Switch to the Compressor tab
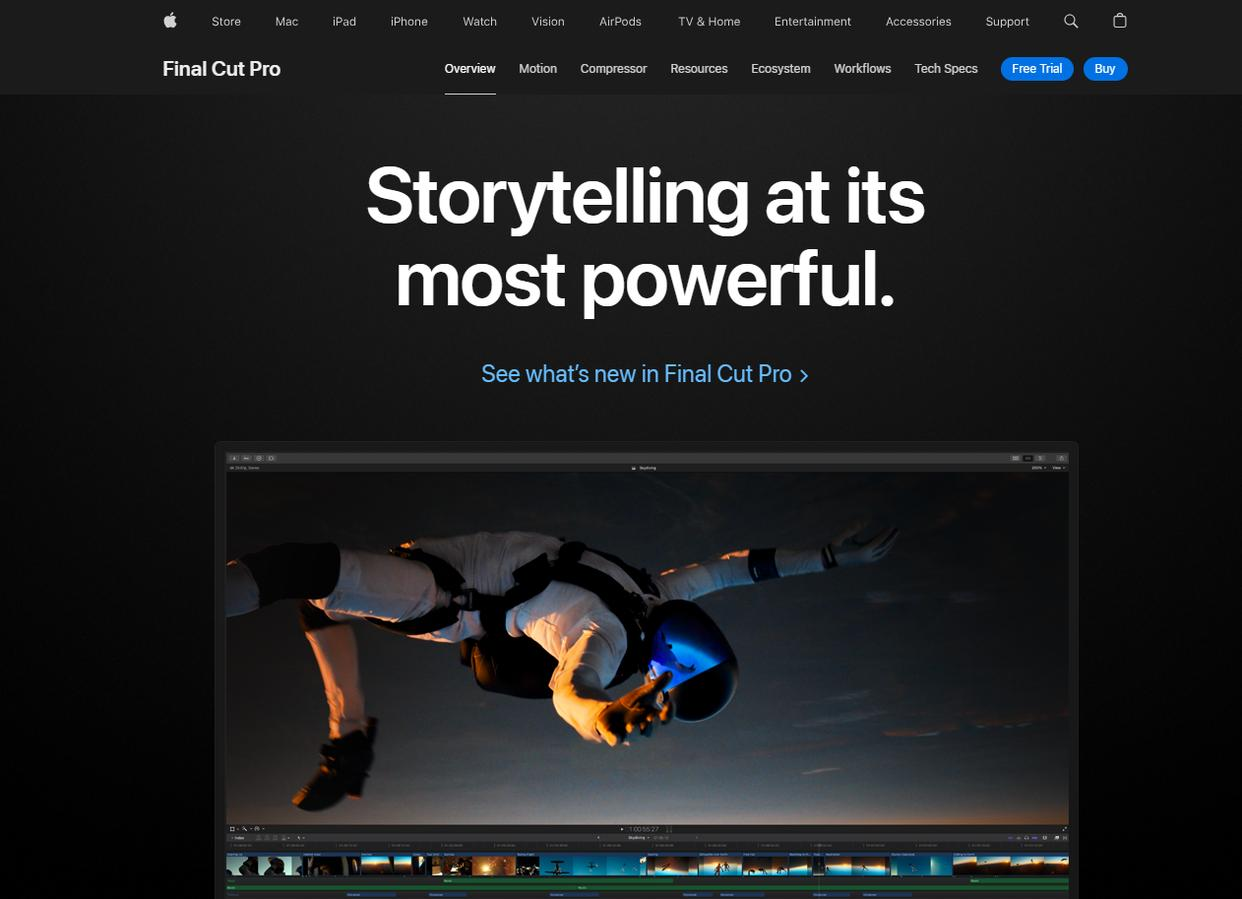This screenshot has height=899, width=1242. coord(614,69)
